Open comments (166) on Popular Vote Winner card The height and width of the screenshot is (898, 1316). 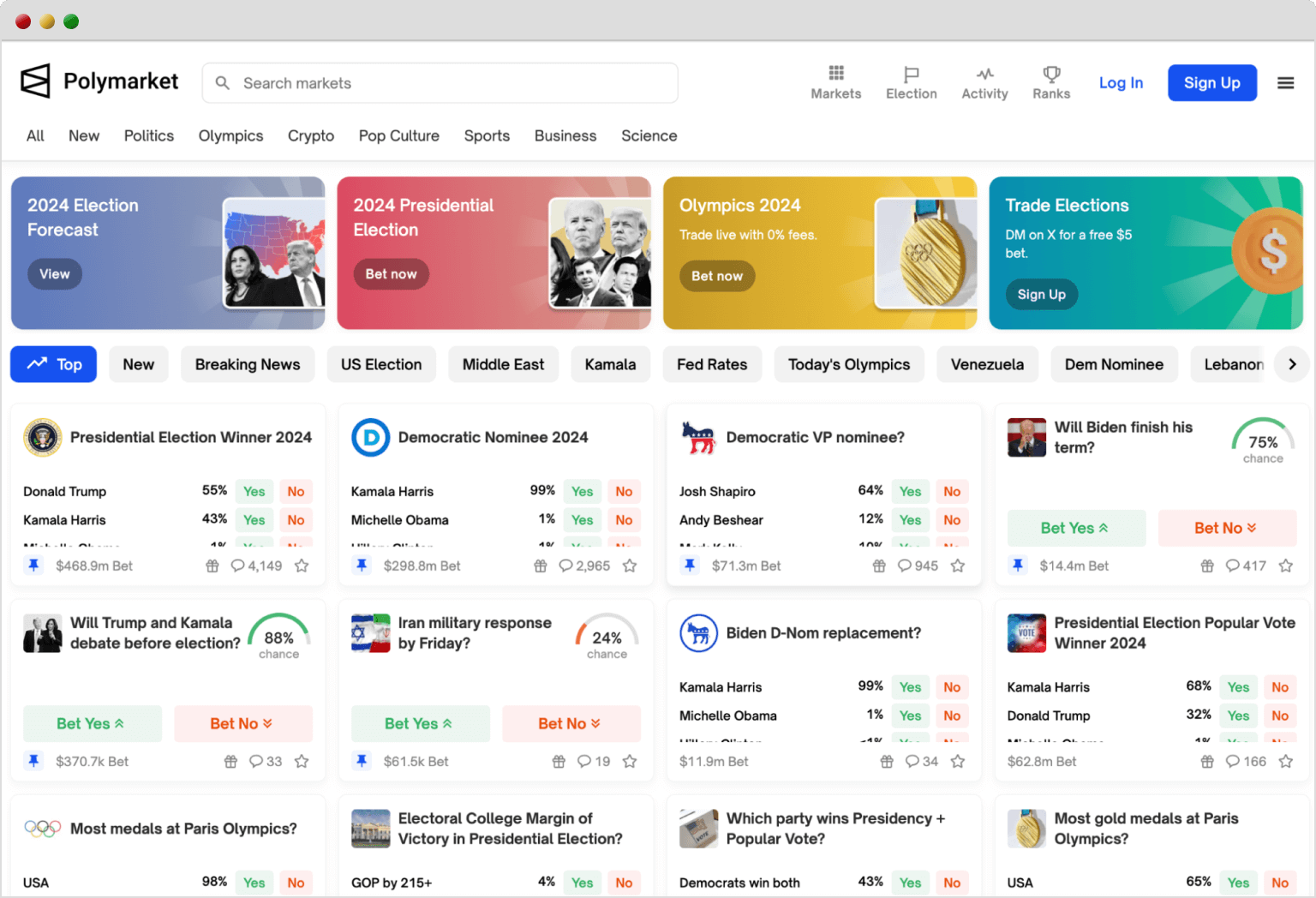(x=1246, y=761)
